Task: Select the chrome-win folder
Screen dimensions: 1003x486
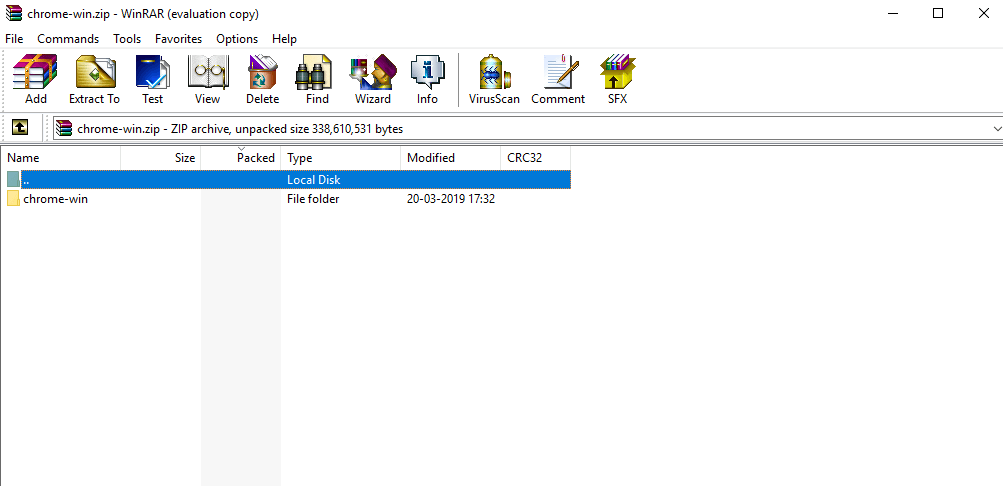Action: pyautogui.click(x=55, y=199)
